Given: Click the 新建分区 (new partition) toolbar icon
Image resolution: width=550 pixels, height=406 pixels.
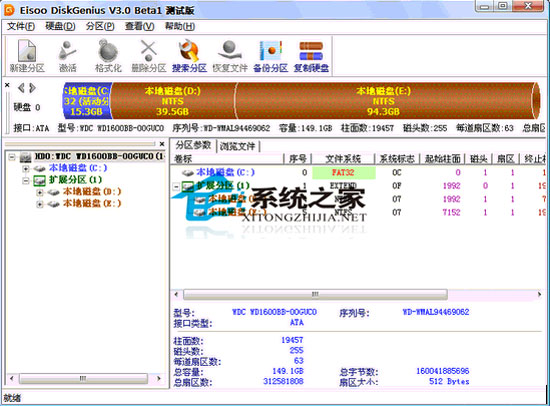Looking at the screenshot, I should pos(27,56).
